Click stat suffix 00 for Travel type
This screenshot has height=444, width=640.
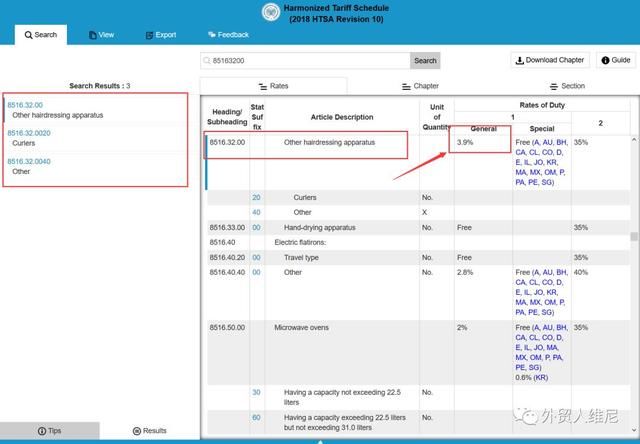click(256, 258)
